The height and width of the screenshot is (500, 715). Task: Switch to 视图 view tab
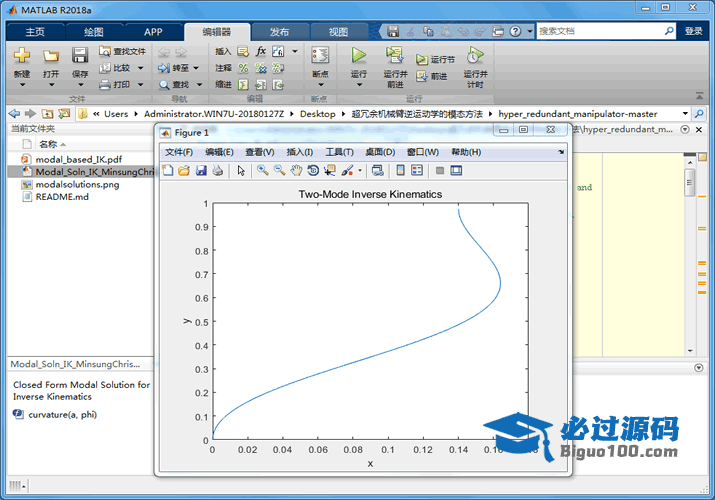point(338,32)
